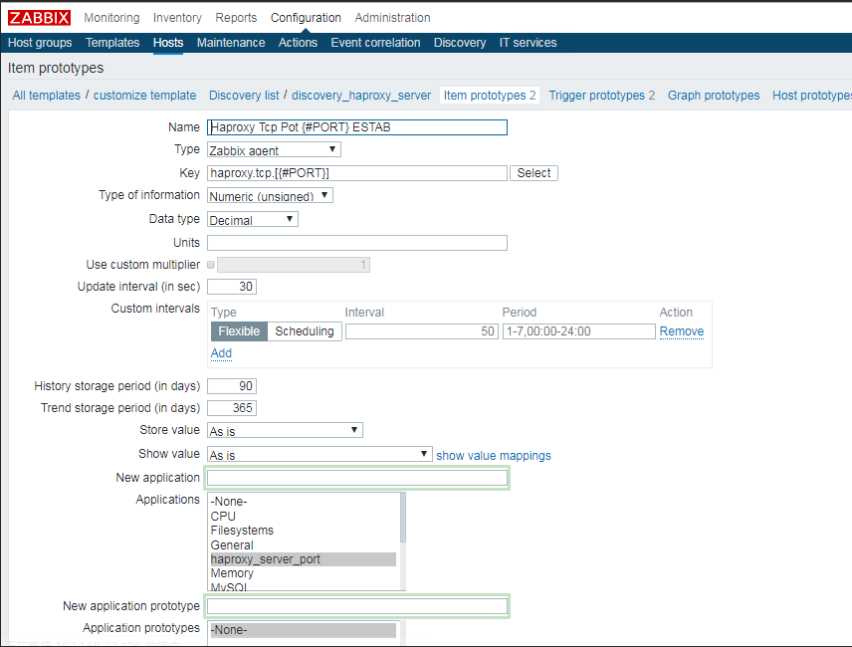Click show value mappings link

pyautogui.click(x=493, y=455)
